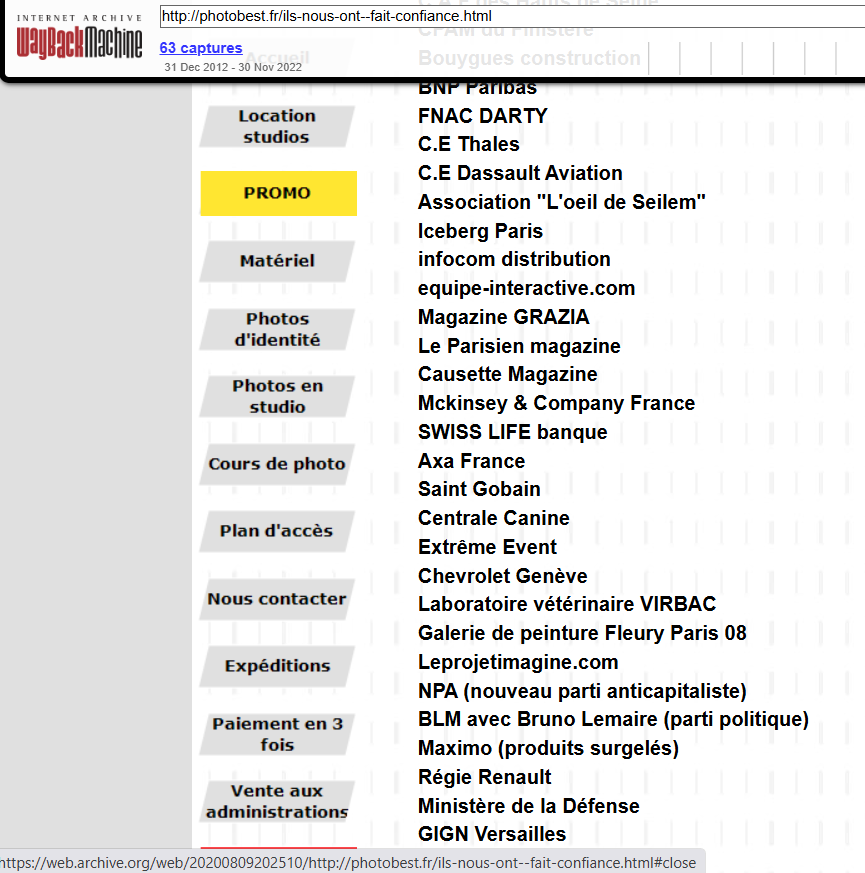
Task: Click Maximo (produits surgelés) entry
Action: click(x=548, y=748)
